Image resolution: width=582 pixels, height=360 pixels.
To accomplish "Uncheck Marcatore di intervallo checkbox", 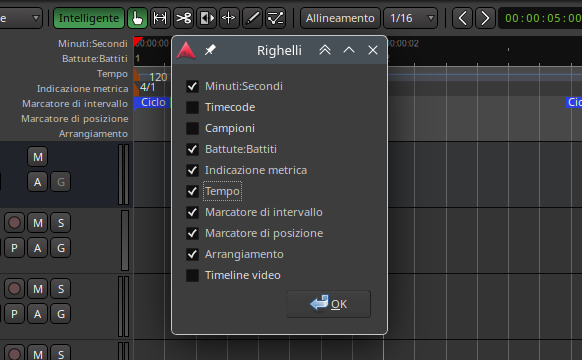I will (192, 212).
